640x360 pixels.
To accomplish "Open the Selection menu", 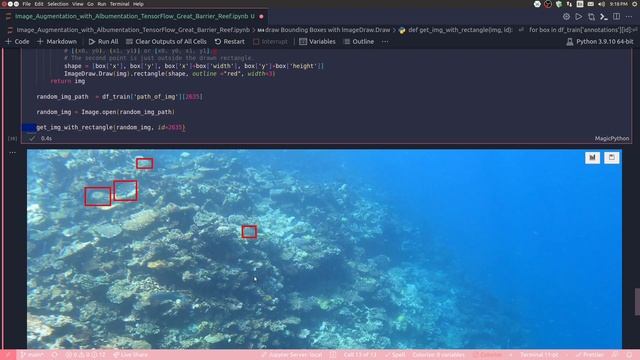I will click(58, 4).
